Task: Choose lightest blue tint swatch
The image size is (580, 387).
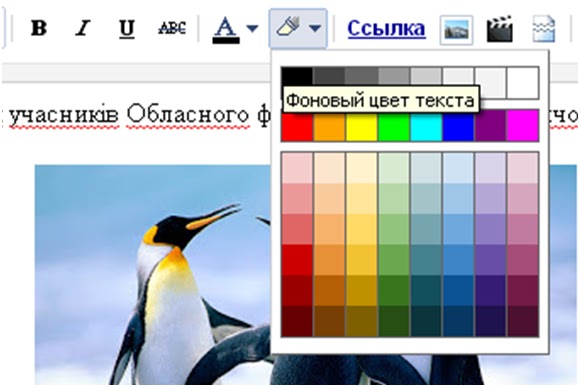Action: tap(458, 168)
